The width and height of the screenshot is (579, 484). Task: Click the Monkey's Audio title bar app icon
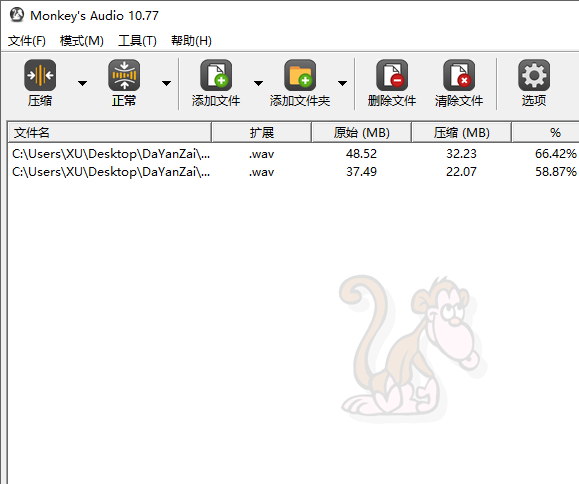(x=17, y=15)
